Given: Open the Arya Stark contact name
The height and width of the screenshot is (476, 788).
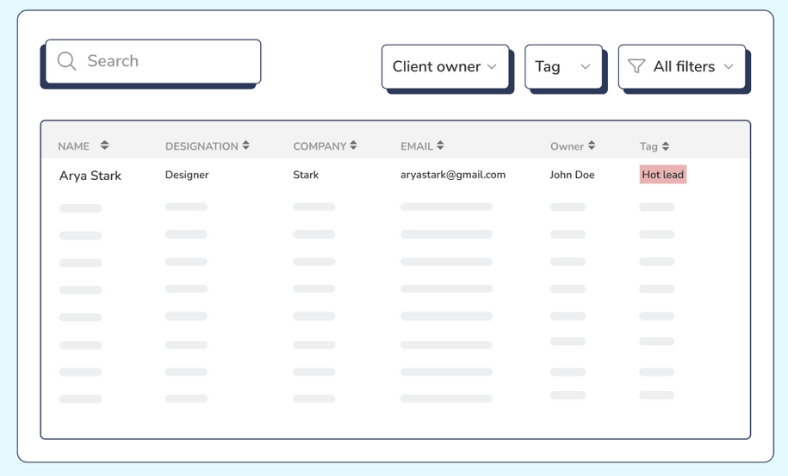Looking at the screenshot, I should pos(90,175).
